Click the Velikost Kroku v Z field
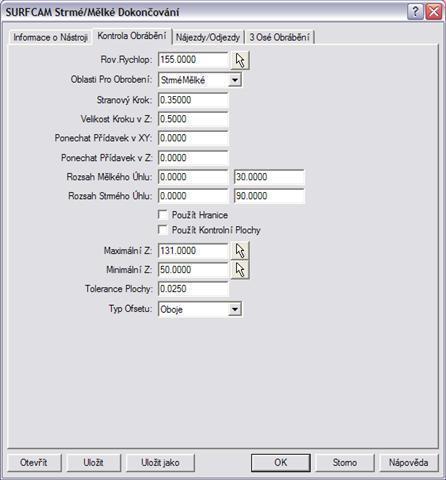The height and width of the screenshot is (480, 446). point(193,119)
